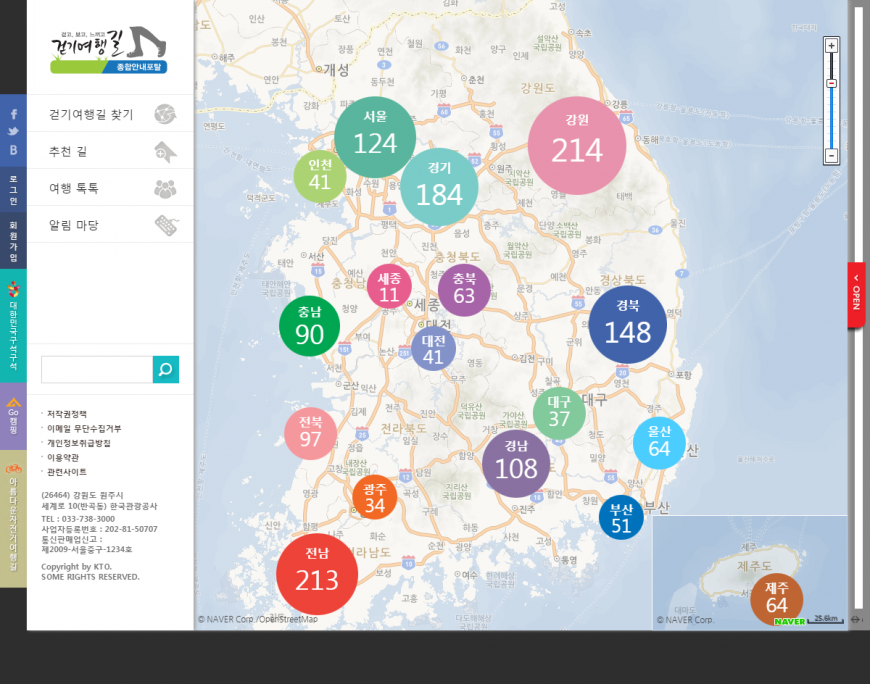Click the Facebook share icon
The image size is (870, 684).
click(x=14, y=114)
